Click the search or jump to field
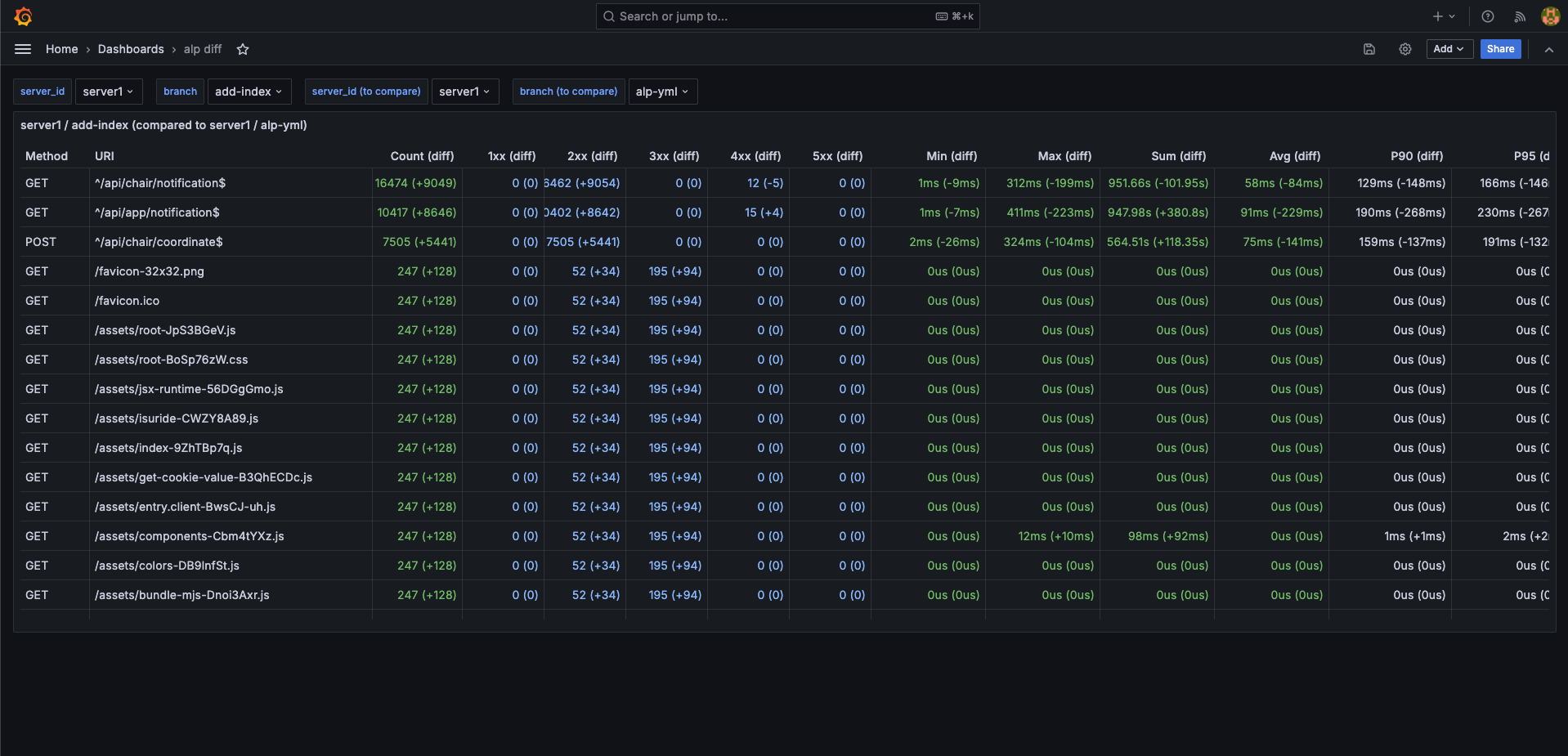The image size is (1568, 756). click(x=787, y=16)
